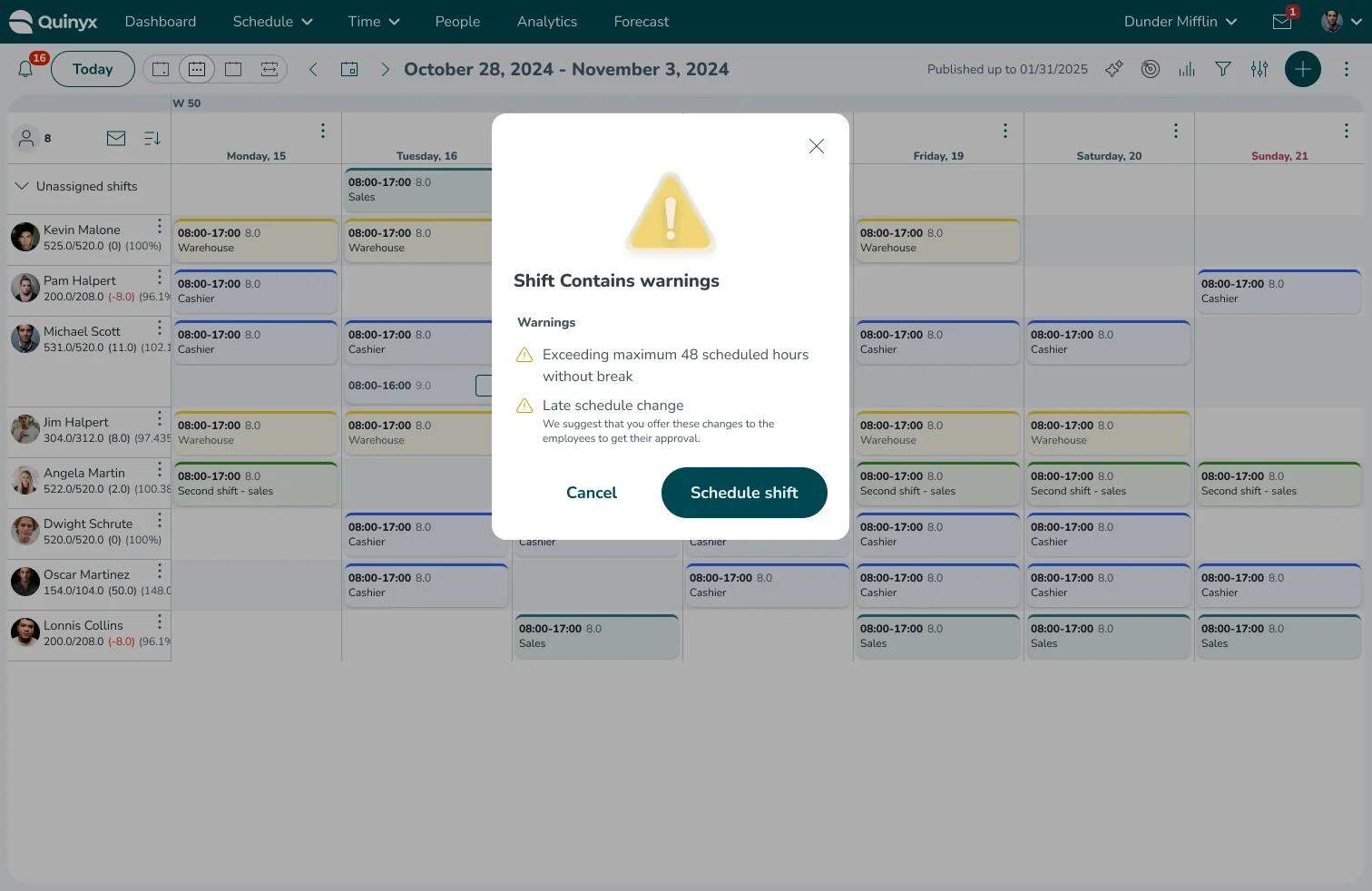Screen dimensions: 1372x891
Task: Cancel the shift warning dialog
Action: [592, 493]
